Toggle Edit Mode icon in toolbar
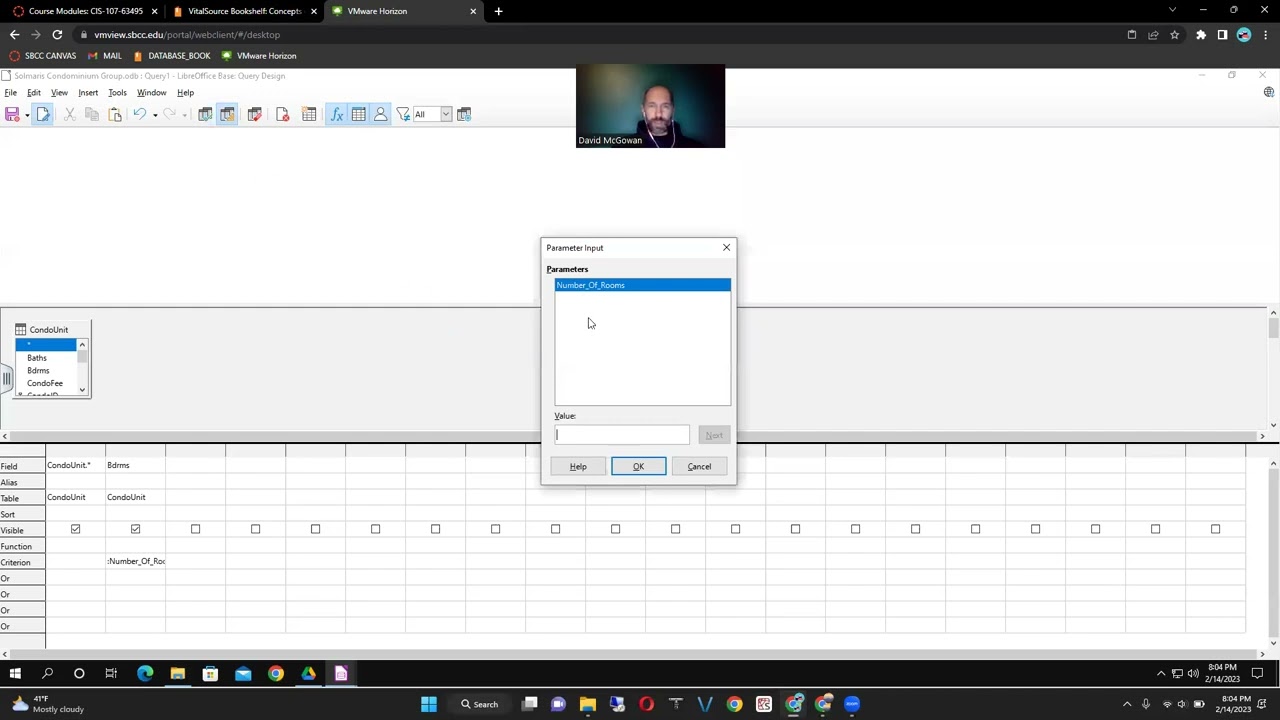This screenshot has height=720, width=1280. [43, 115]
